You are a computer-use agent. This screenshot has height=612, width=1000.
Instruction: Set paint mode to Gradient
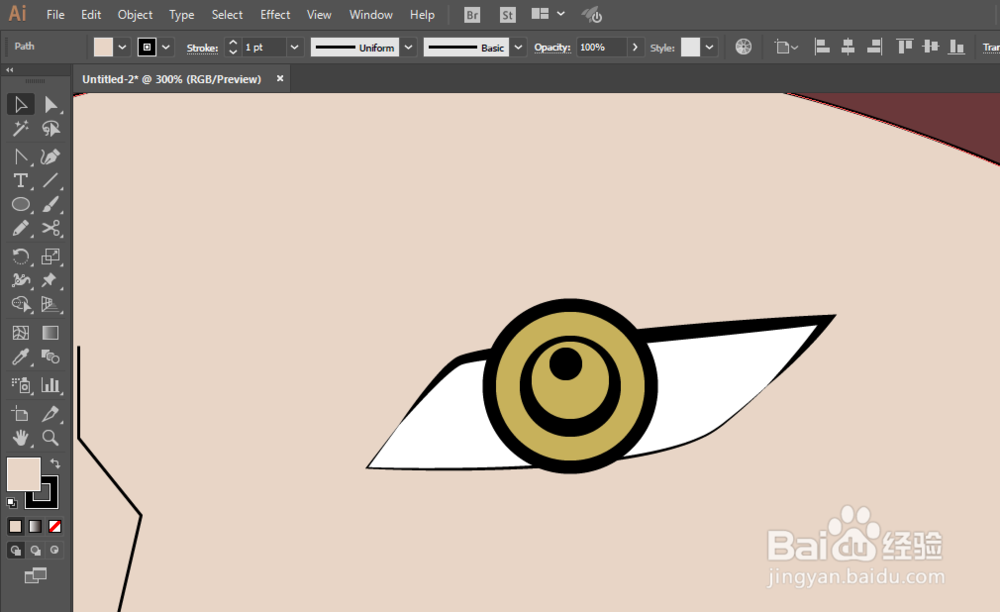point(35,527)
